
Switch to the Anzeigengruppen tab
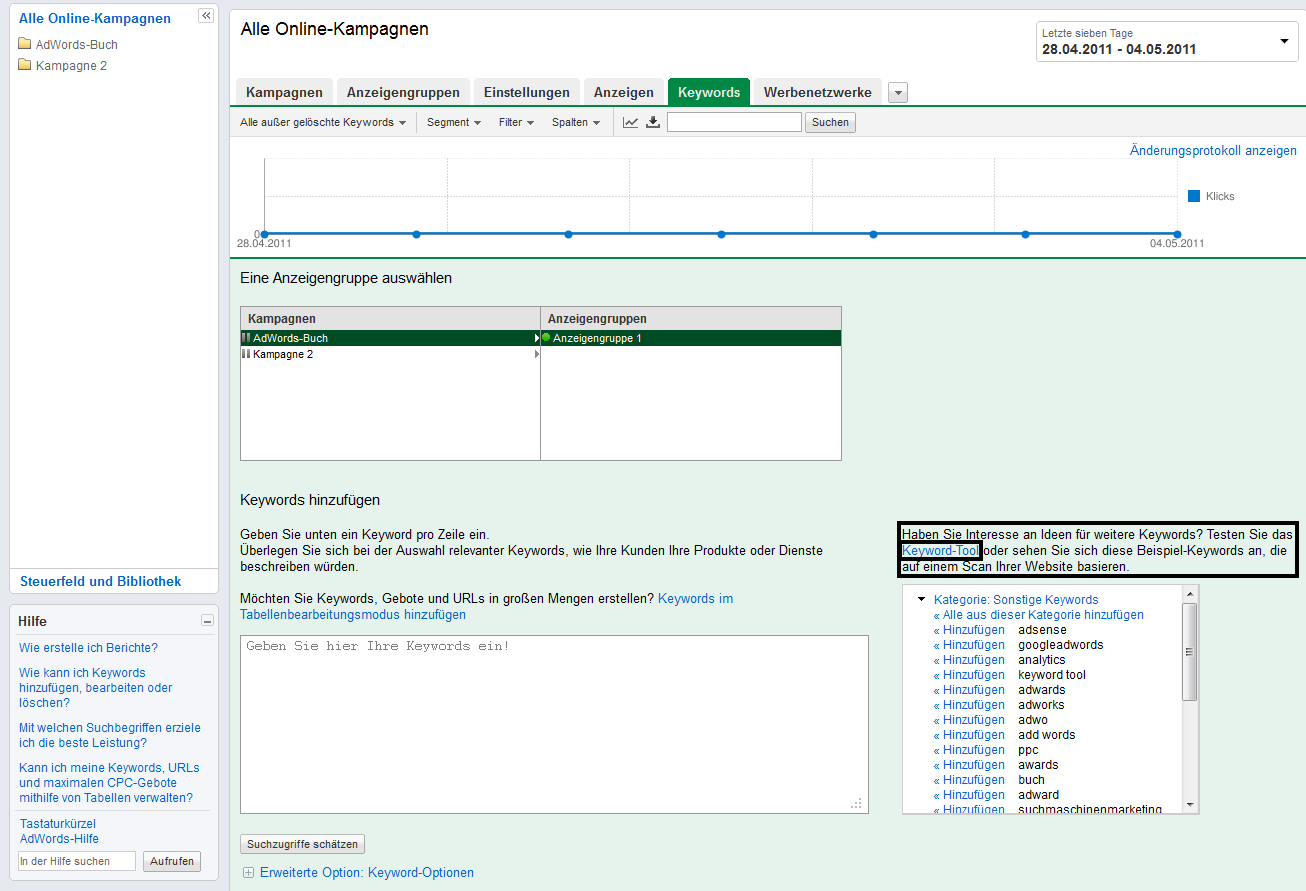click(x=403, y=91)
